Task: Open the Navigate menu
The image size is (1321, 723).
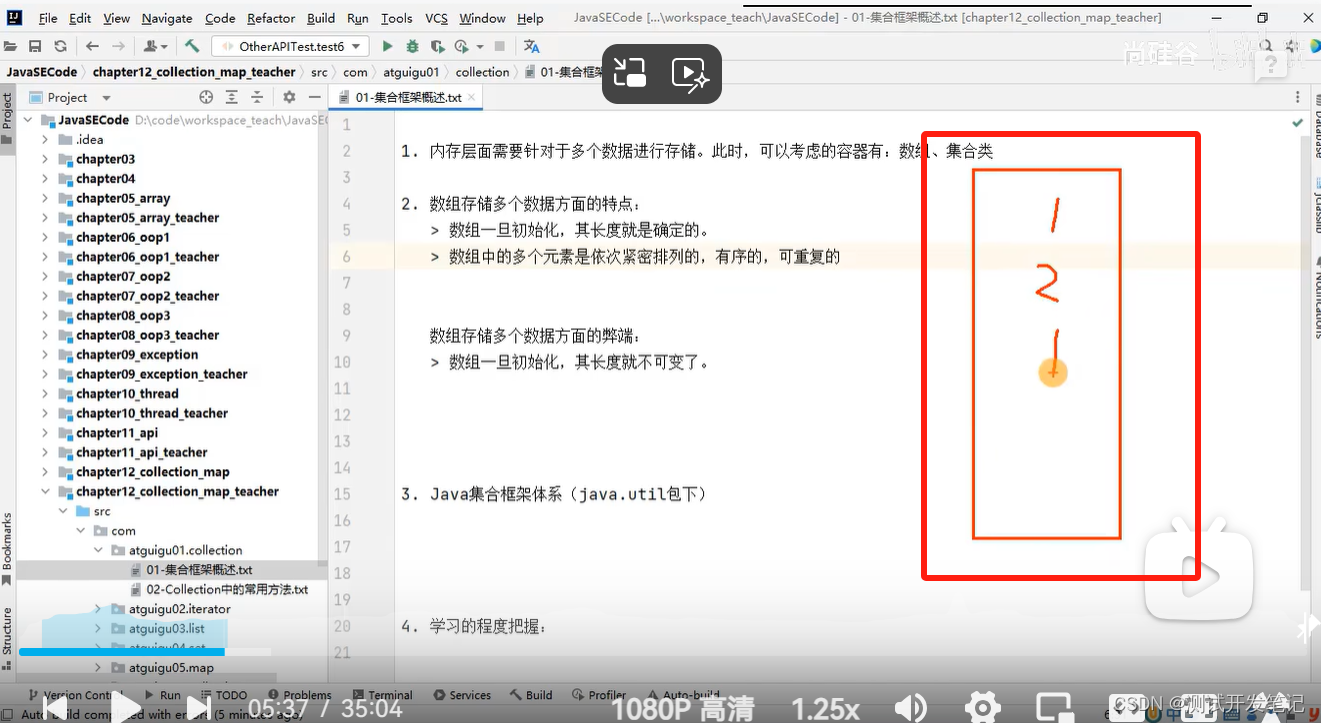Action: coord(167,18)
